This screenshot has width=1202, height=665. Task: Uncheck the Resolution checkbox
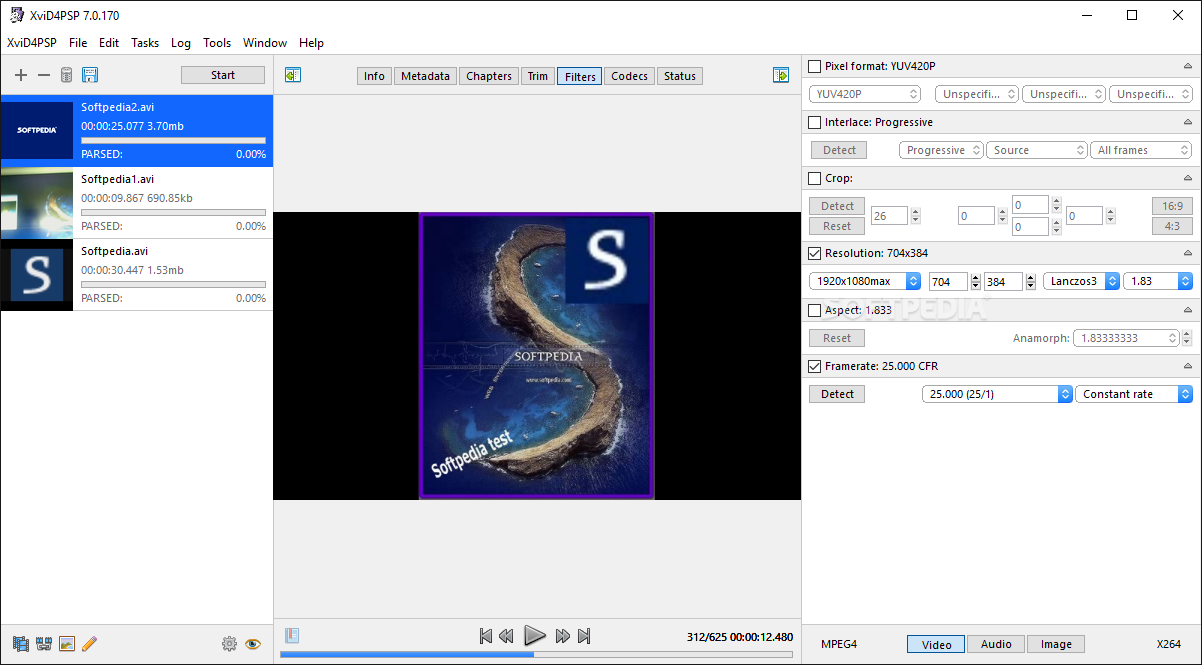[815, 254]
